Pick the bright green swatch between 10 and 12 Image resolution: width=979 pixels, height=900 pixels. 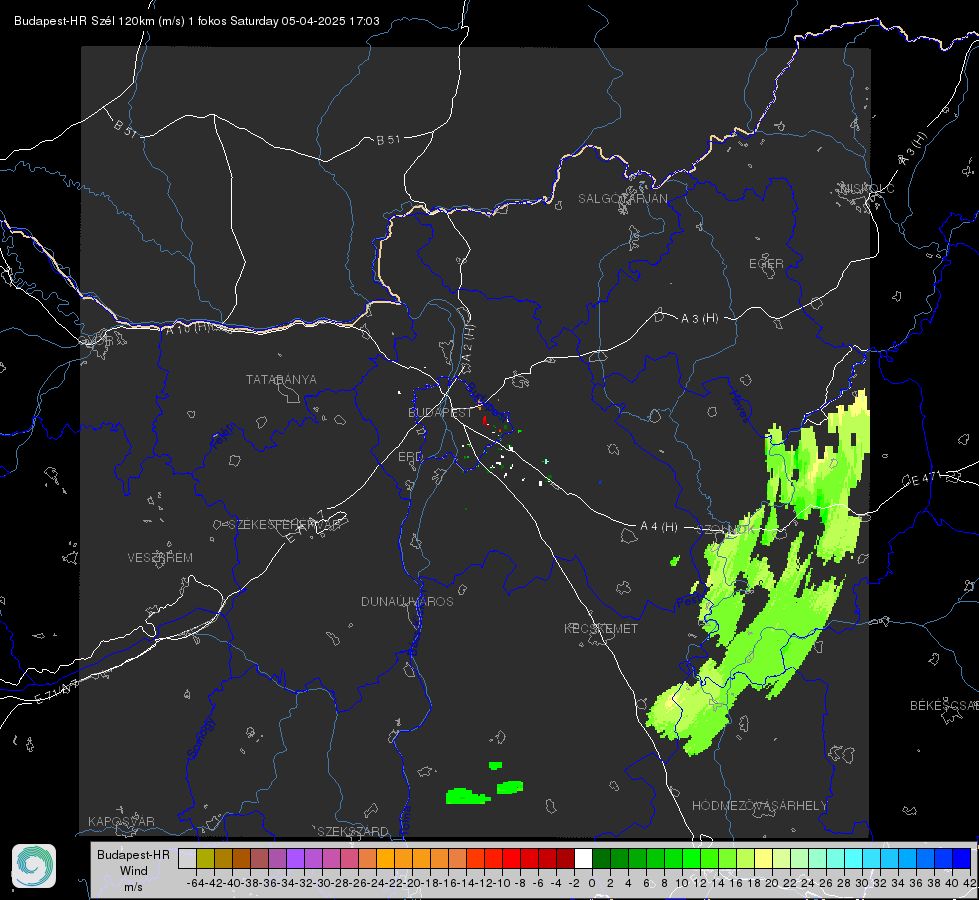691,859
